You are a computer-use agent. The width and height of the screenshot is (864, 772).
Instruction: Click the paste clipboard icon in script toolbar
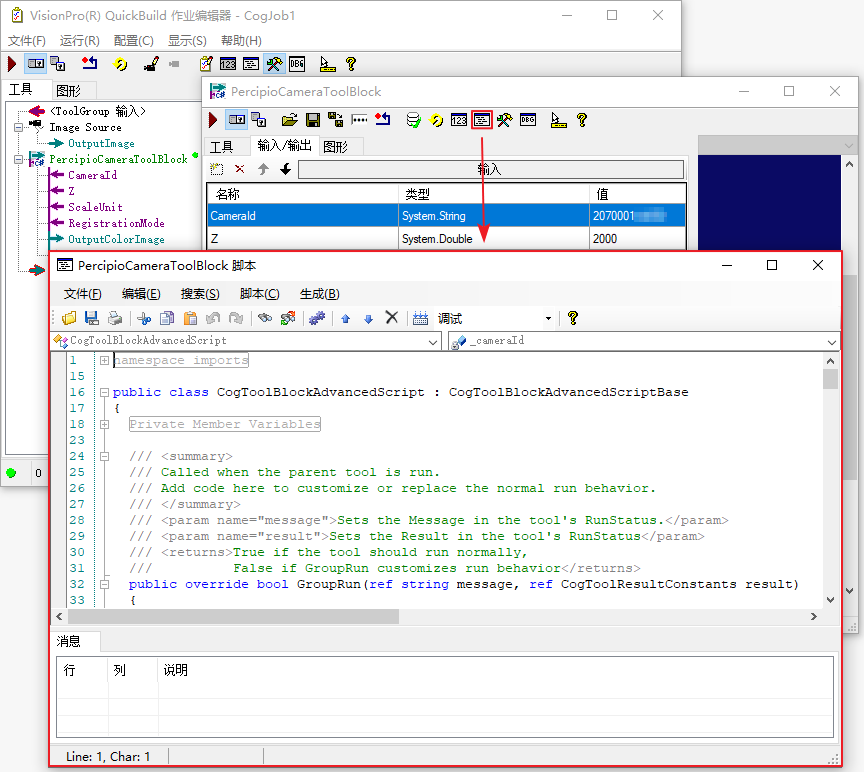(x=190, y=318)
